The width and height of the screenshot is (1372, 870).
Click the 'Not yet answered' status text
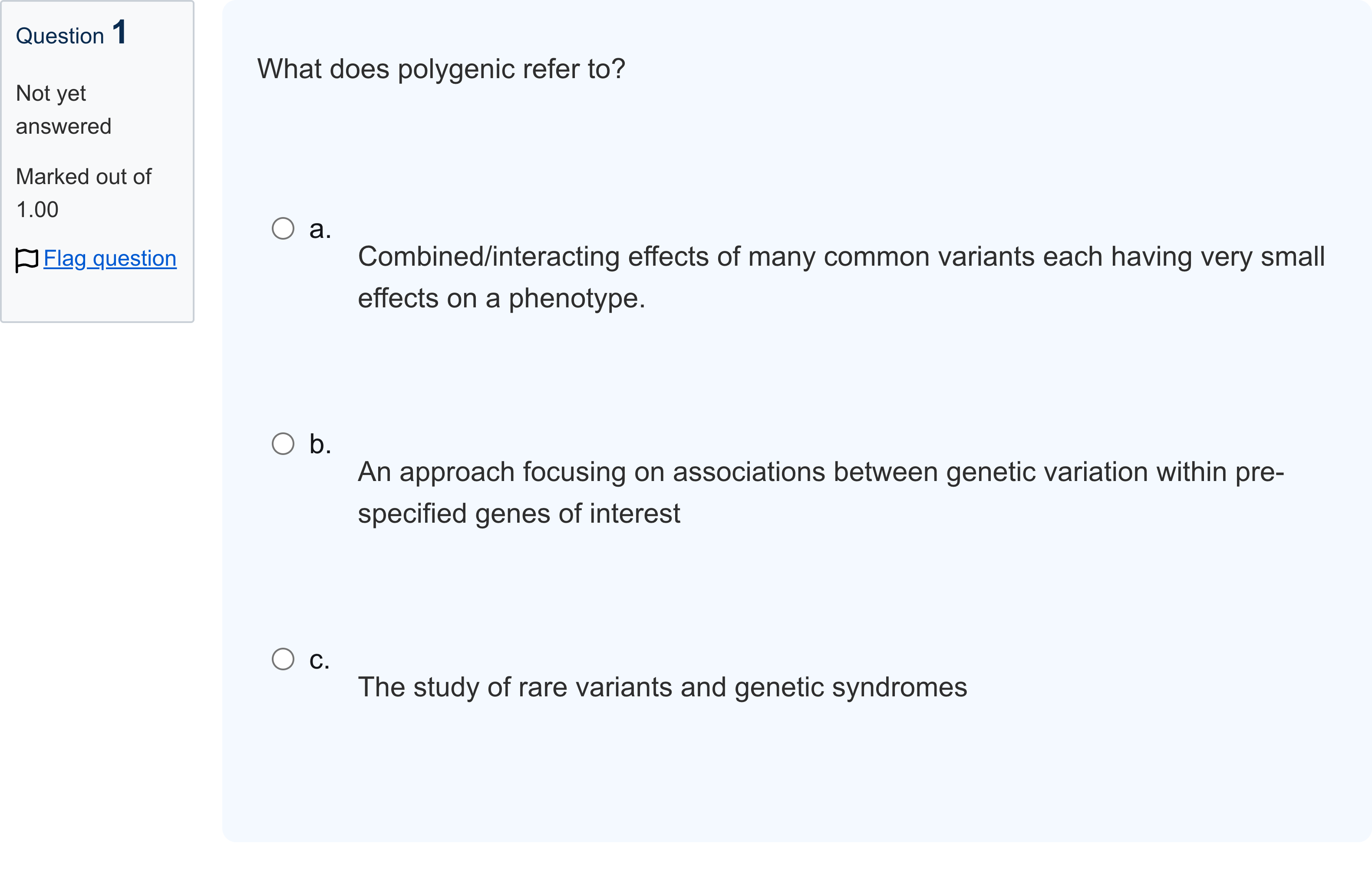pyautogui.click(x=63, y=110)
